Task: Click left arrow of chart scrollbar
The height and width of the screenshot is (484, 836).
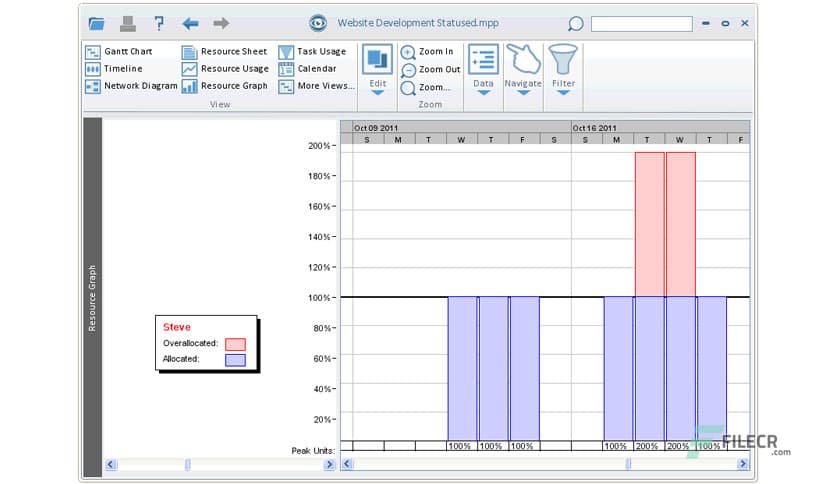Action: pyautogui.click(x=347, y=464)
